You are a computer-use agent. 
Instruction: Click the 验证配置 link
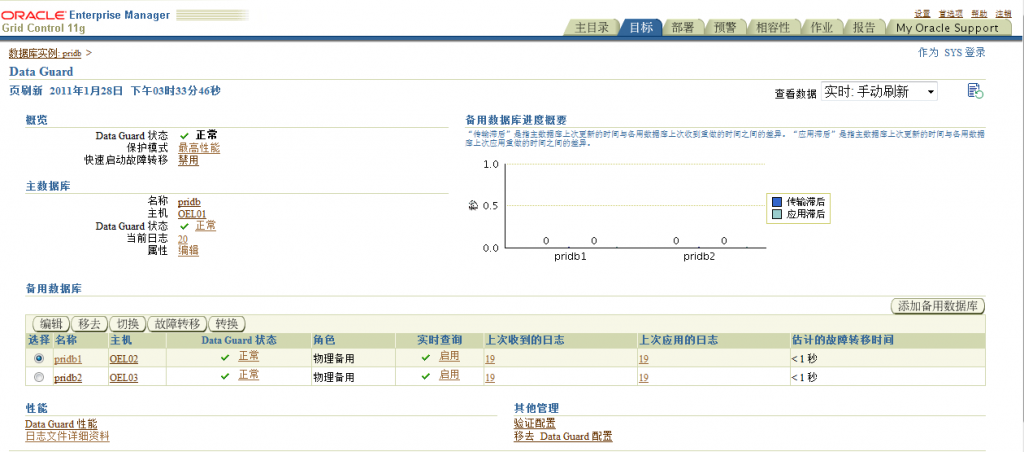click(x=535, y=424)
